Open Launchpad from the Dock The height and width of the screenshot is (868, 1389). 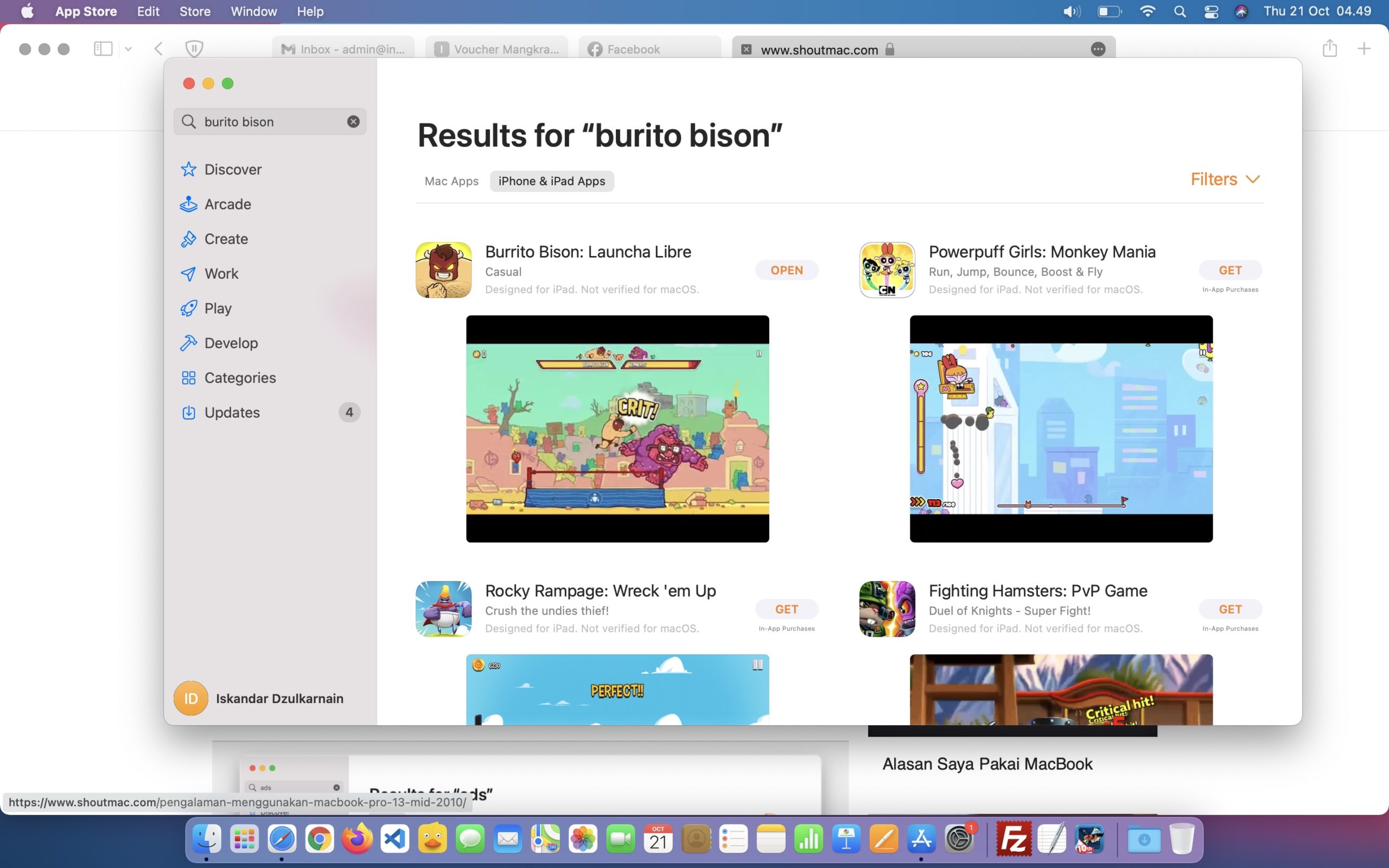pos(245,839)
